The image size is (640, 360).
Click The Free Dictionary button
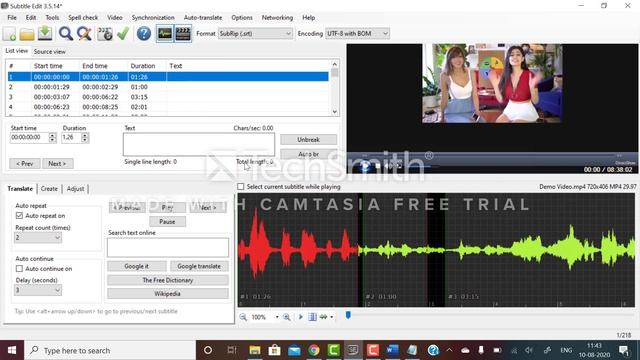pos(168,280)
